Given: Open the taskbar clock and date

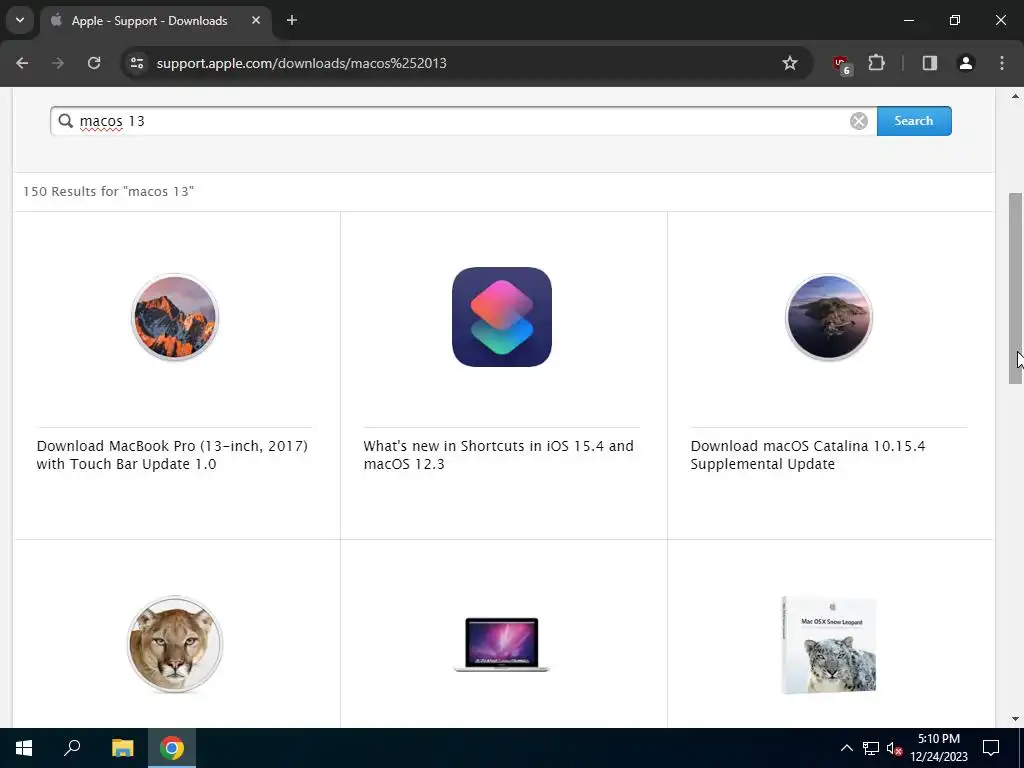Looking at the screenshot, I should click(939, 748).
